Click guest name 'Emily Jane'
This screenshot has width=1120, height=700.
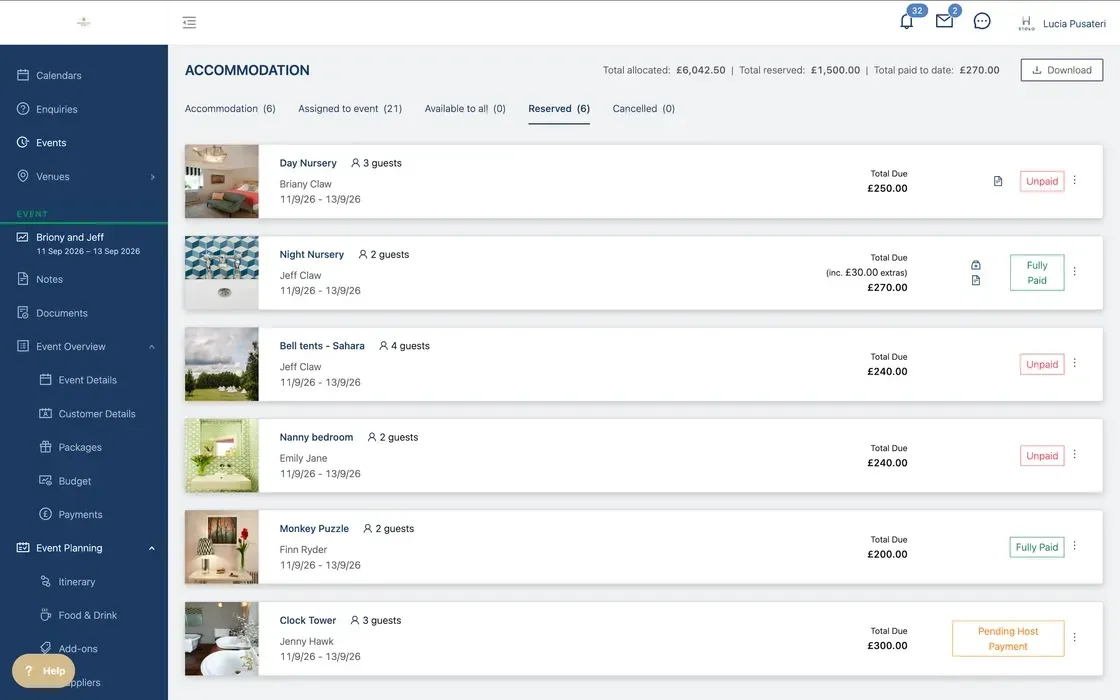coord(303,458)
